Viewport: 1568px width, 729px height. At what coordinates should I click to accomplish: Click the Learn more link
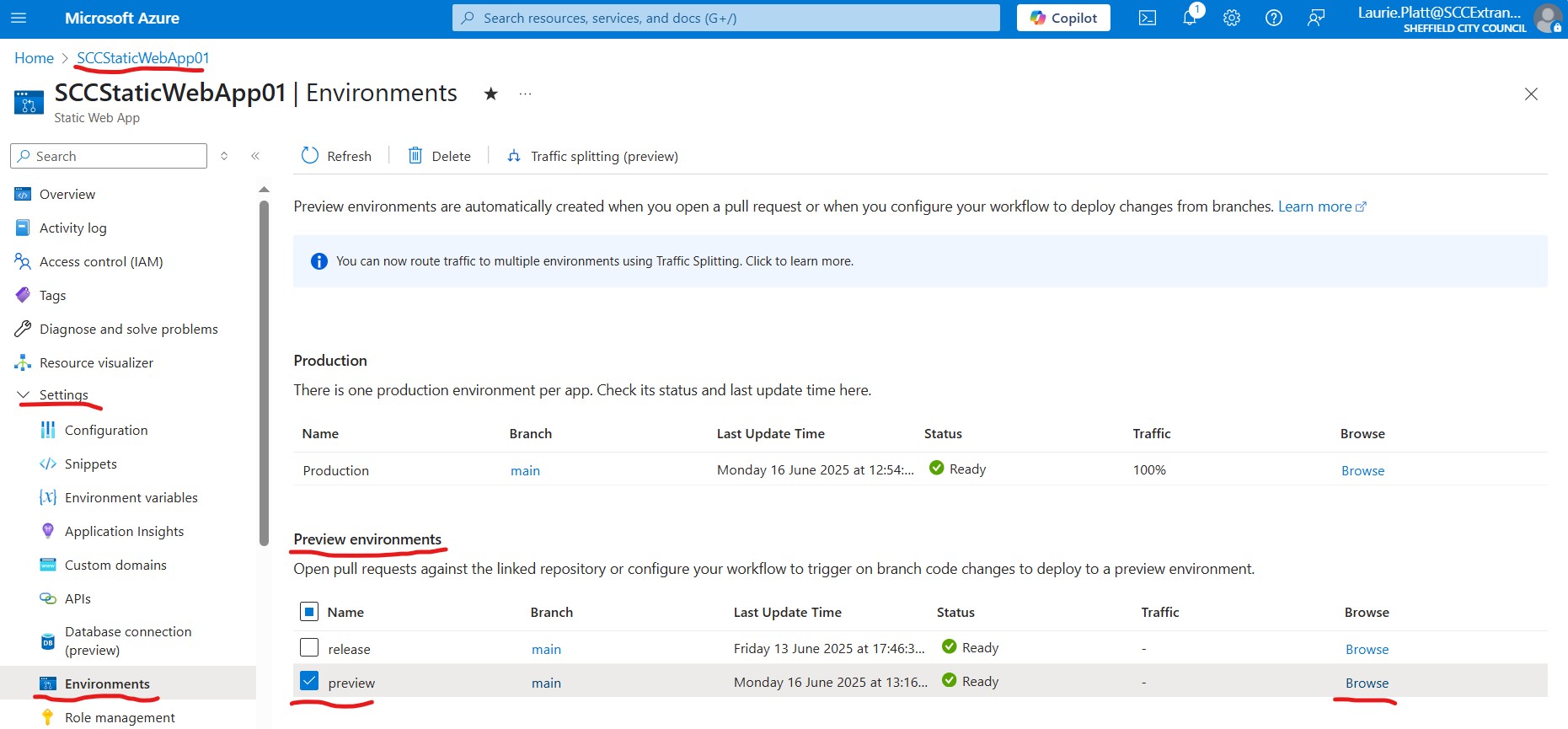click(1322, 206)
